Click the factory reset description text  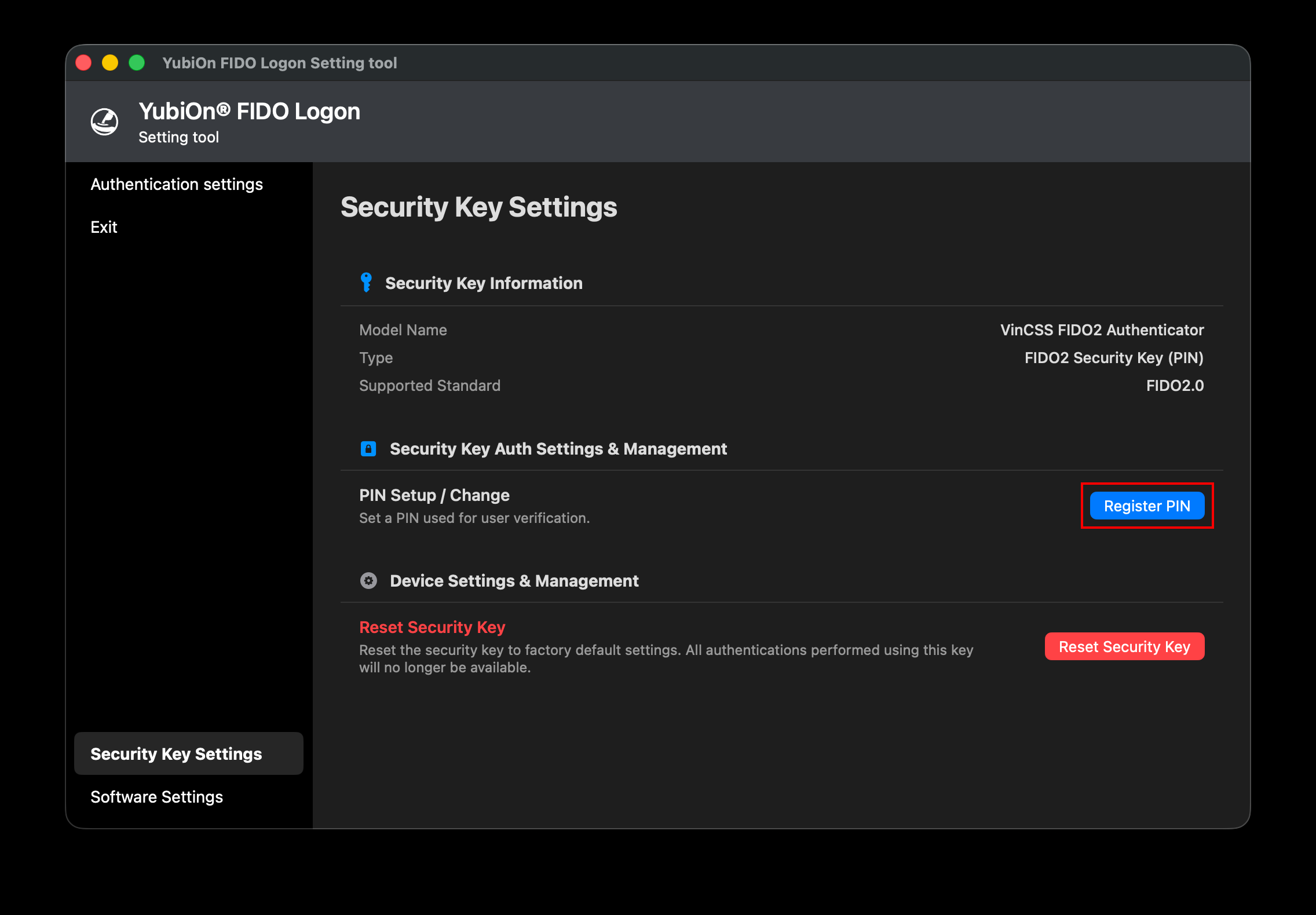coord(666,658)
